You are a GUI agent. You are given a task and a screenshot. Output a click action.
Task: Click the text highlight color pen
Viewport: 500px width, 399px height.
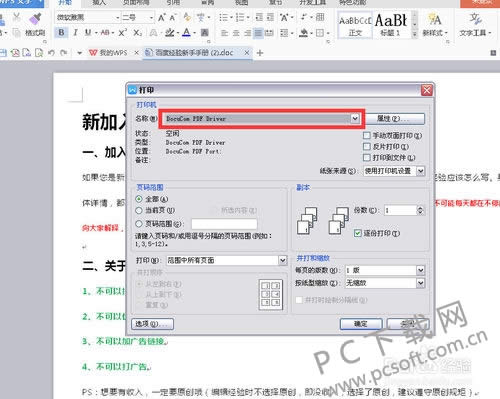point(170,32)
